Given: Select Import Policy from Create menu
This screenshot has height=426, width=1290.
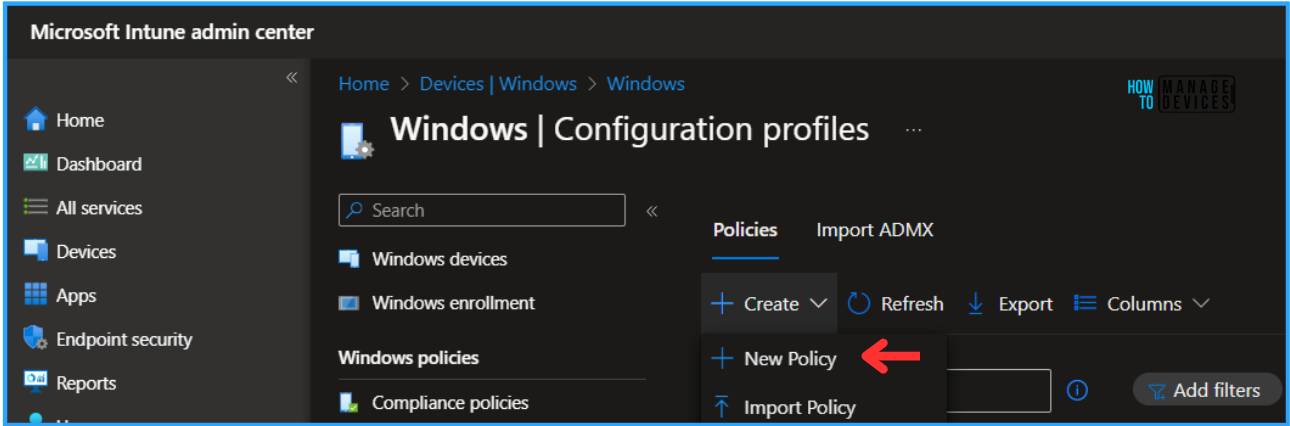Looking at the screenshot, I should pyautogui.click(x=784, y=407).
